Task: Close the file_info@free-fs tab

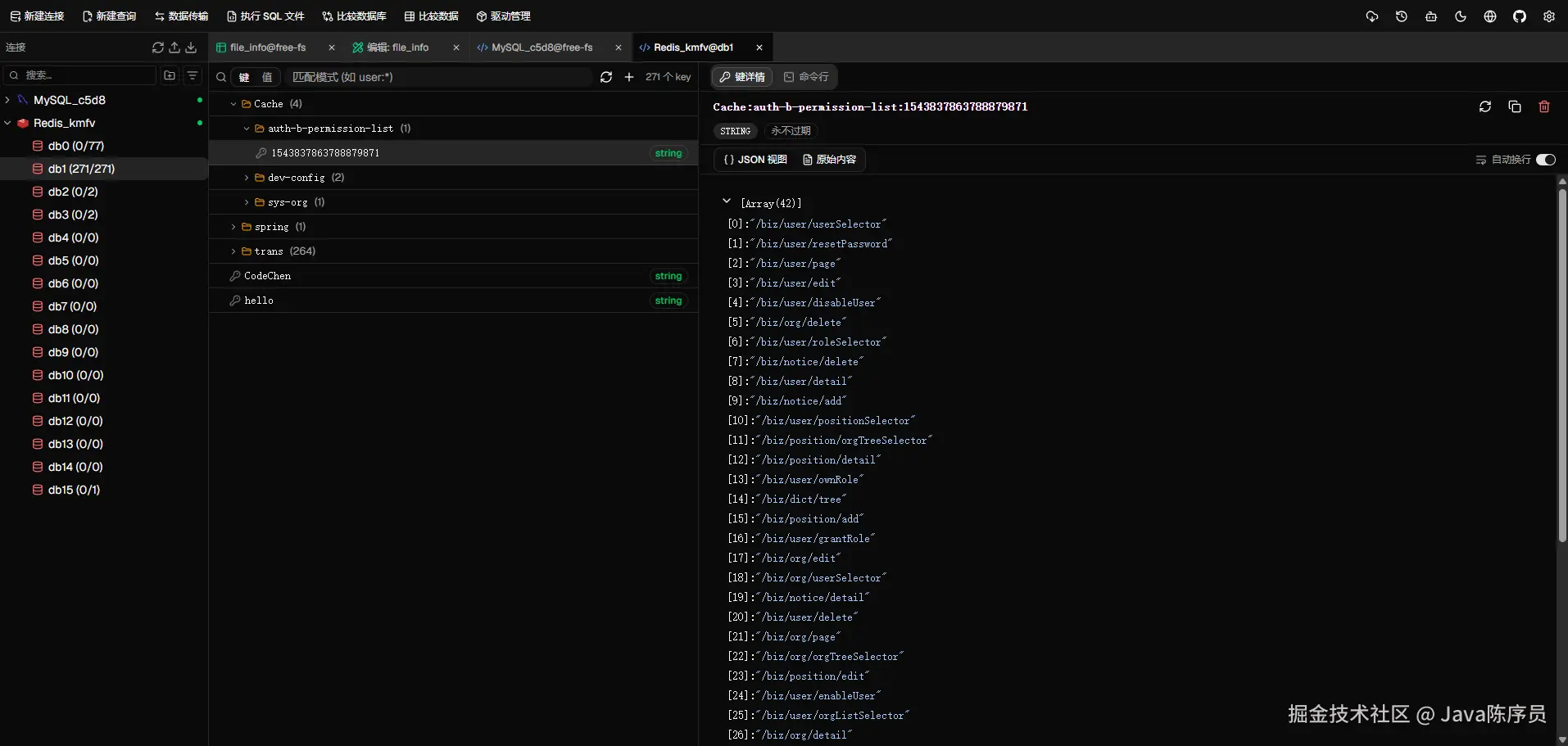Action: [332, 47]
